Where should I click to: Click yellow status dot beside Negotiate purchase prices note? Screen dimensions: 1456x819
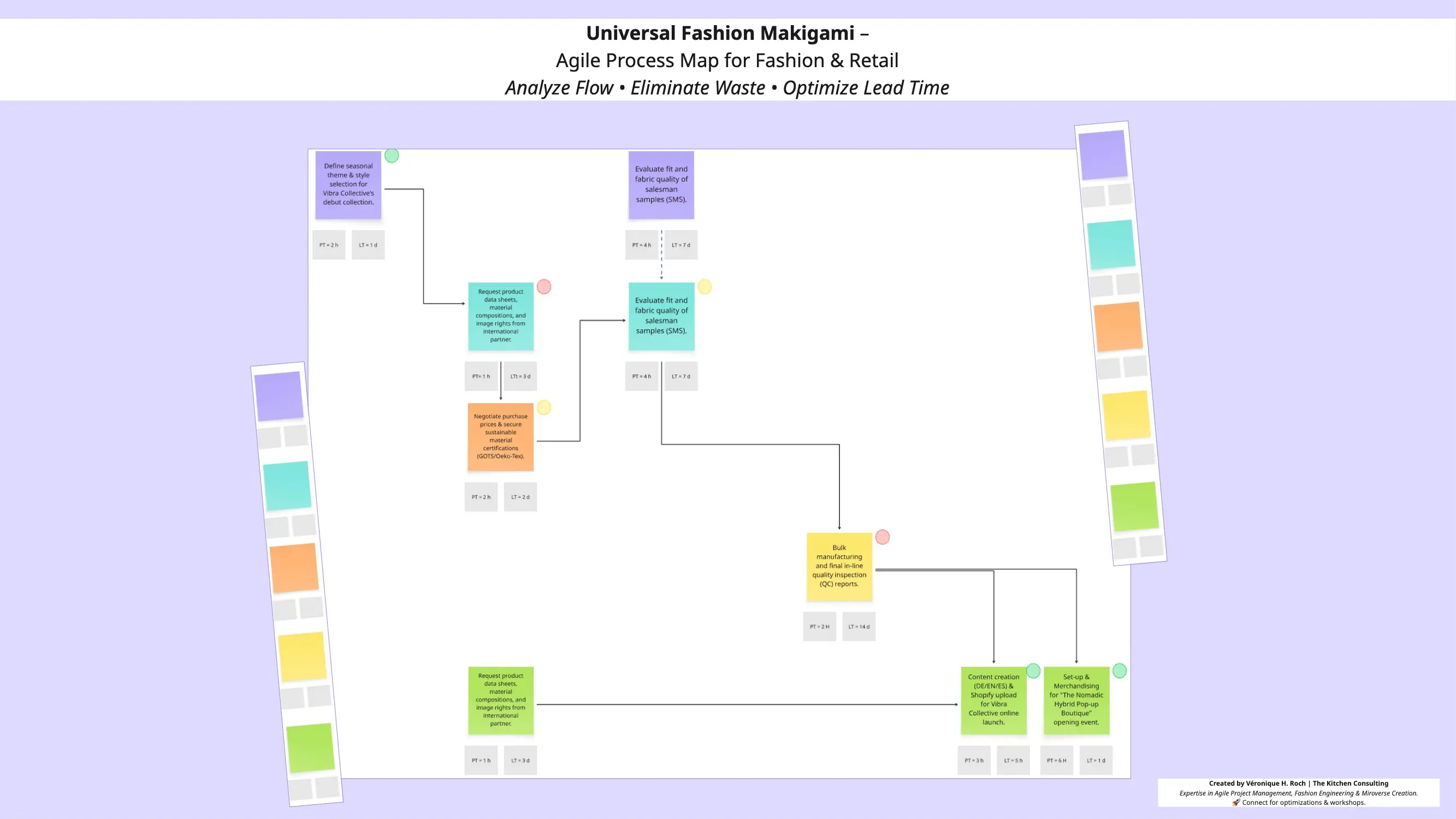click(544, 407)
